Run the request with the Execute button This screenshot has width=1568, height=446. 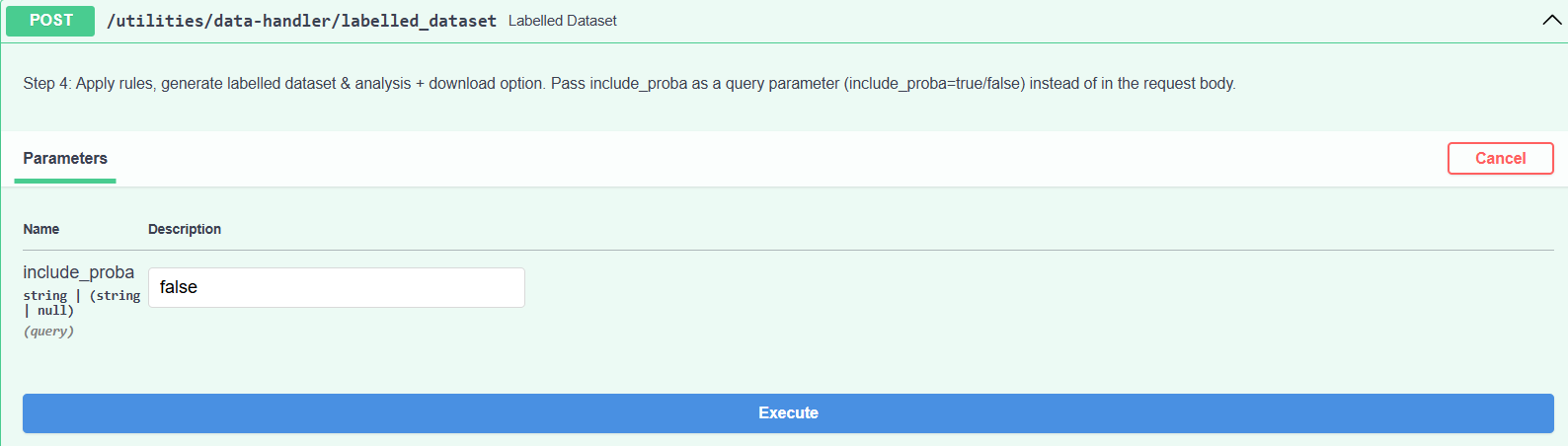tap(788, 412)
